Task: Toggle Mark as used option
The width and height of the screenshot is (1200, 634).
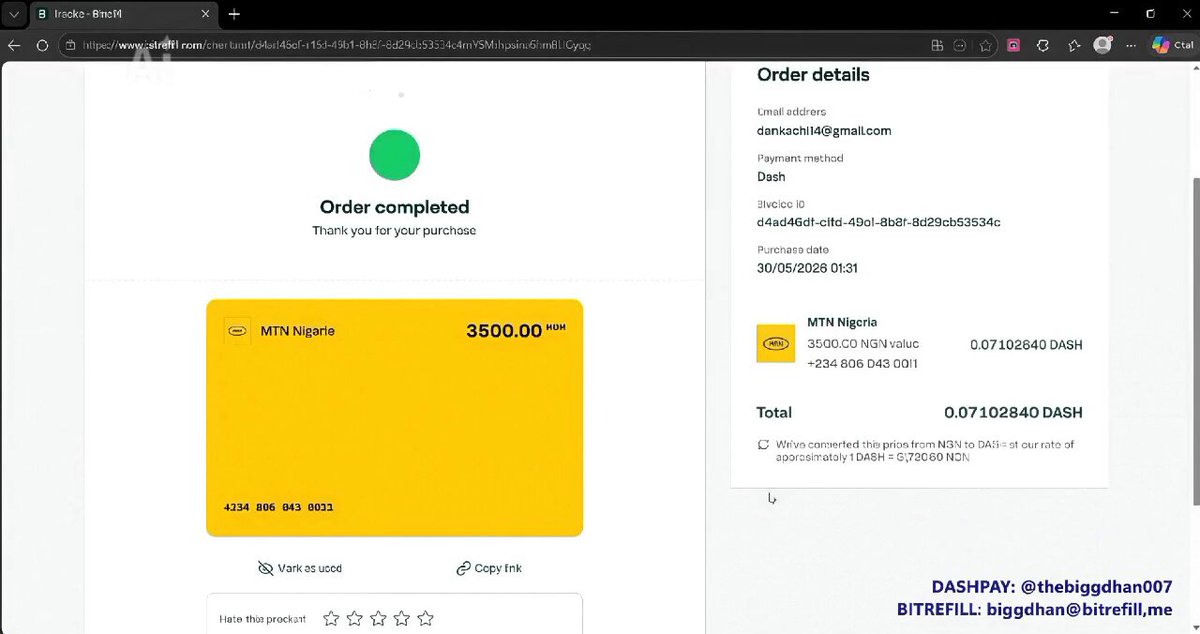Action: (x=300, y=568)
